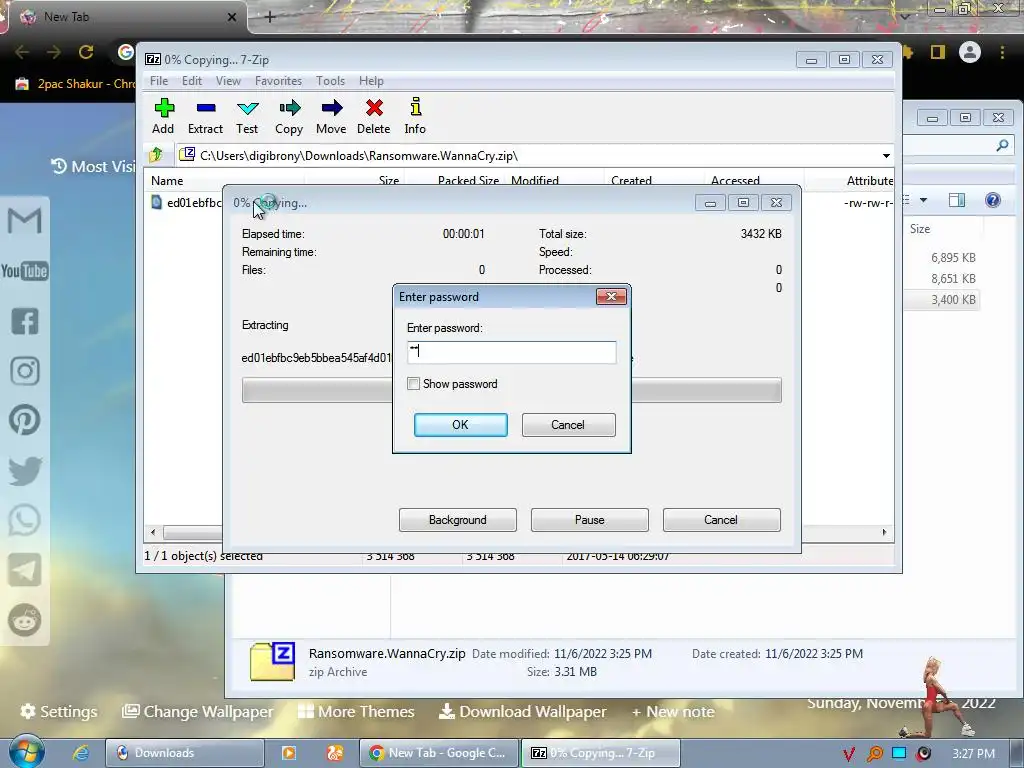The image size is (1024, 768).
Task: Click the Download Wallpaper link
Action: tap(522, 711)
